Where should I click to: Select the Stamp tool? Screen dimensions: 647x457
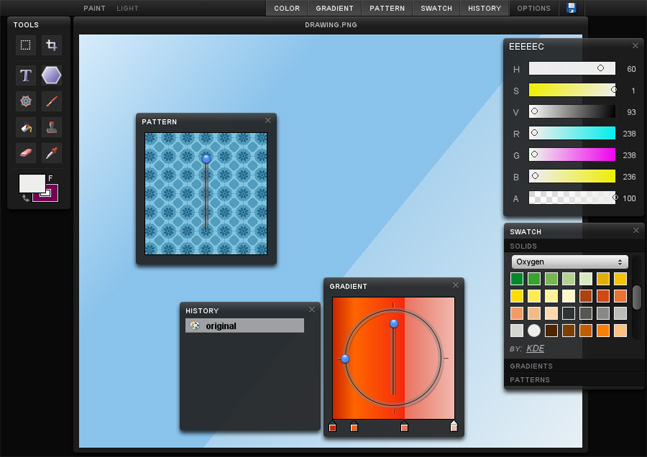[x=52, y=127]
